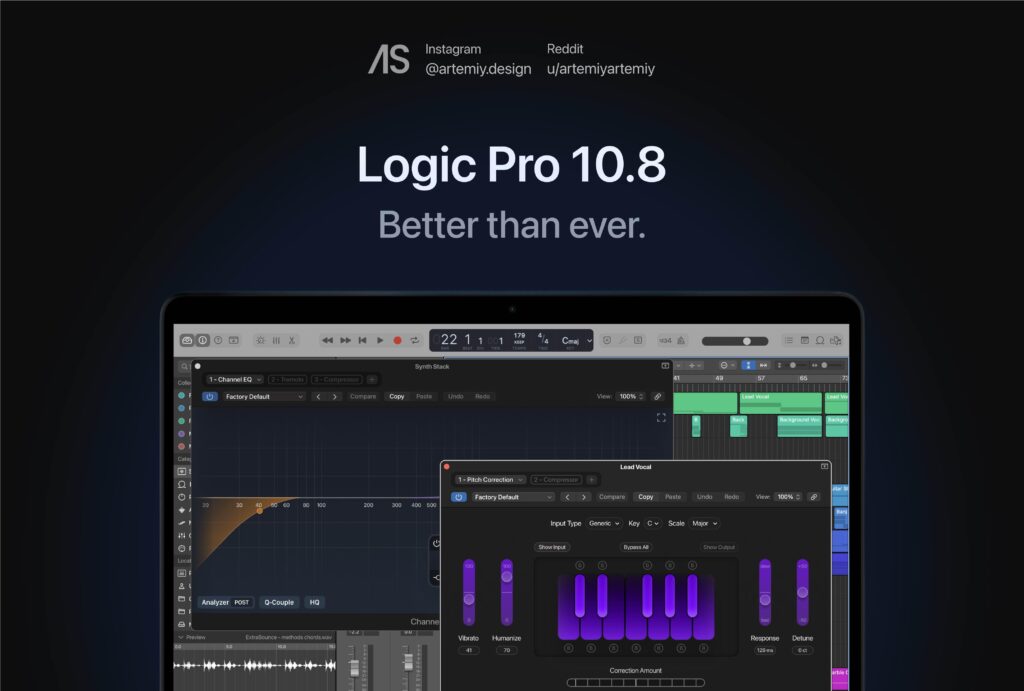Click the record button in transport
Viewport: 1024px width, 691px height.
tap(397, 340)
